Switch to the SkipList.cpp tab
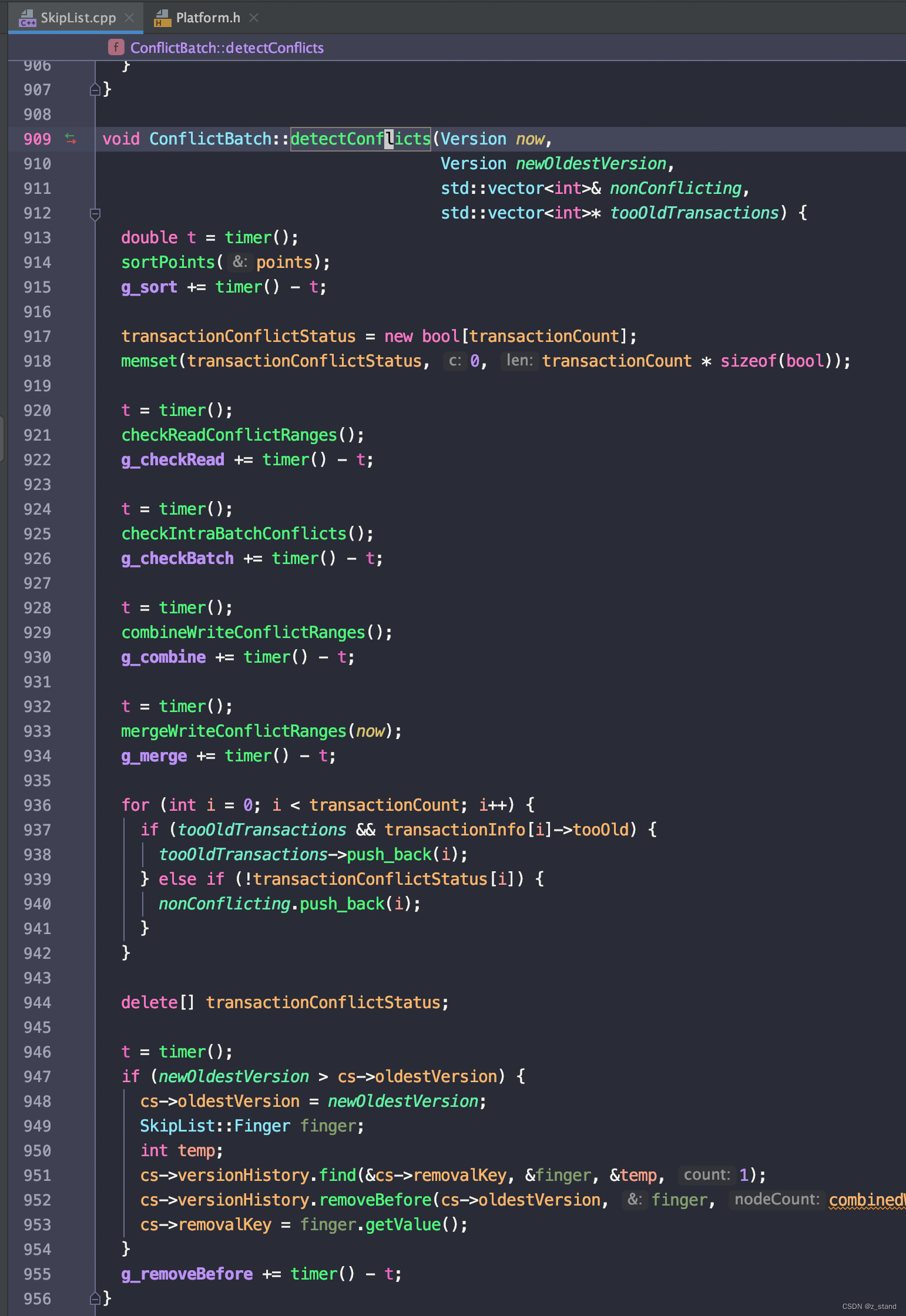Viewport: 906px width, 1316px height. coord(78,18)
